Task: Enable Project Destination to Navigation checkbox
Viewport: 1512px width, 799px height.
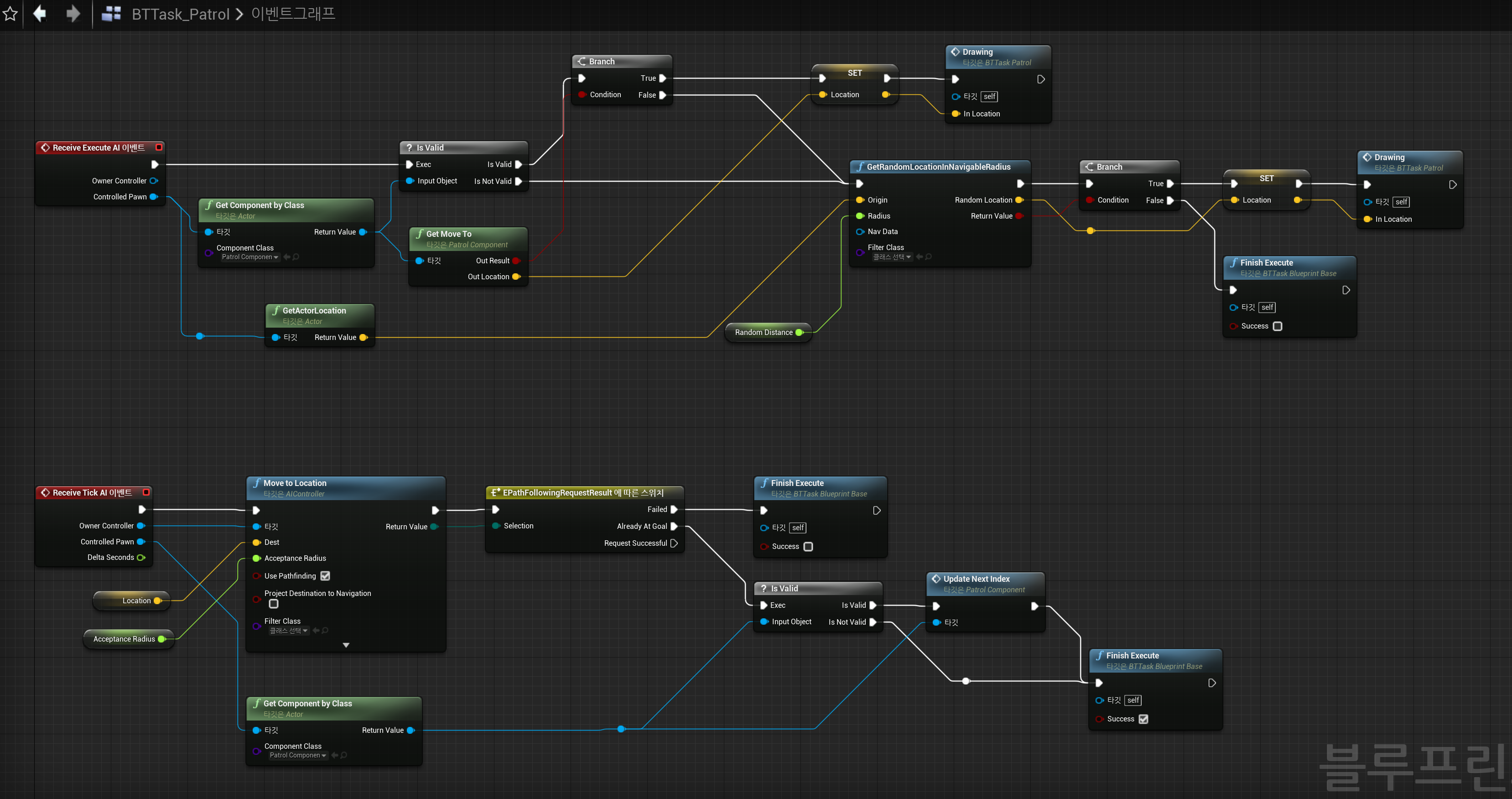Action: 274,604
